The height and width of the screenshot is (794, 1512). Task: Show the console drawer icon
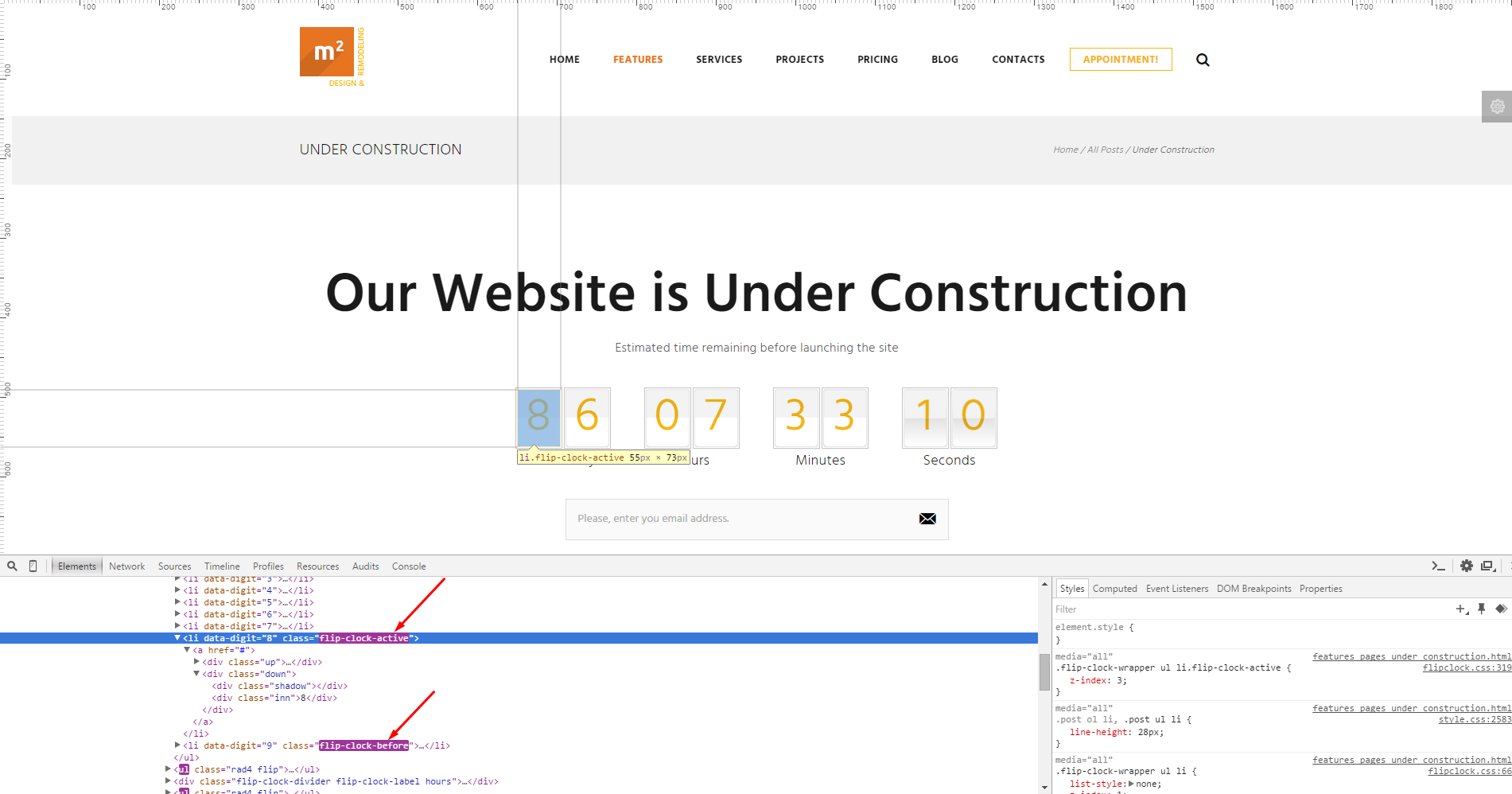click(1438, 566)
